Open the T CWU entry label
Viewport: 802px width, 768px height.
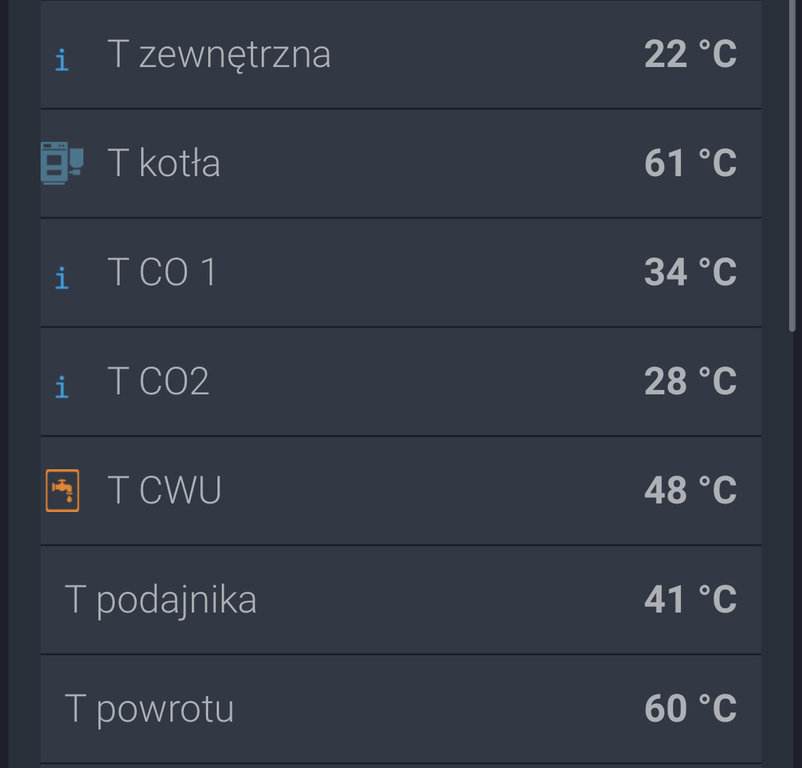164,490
